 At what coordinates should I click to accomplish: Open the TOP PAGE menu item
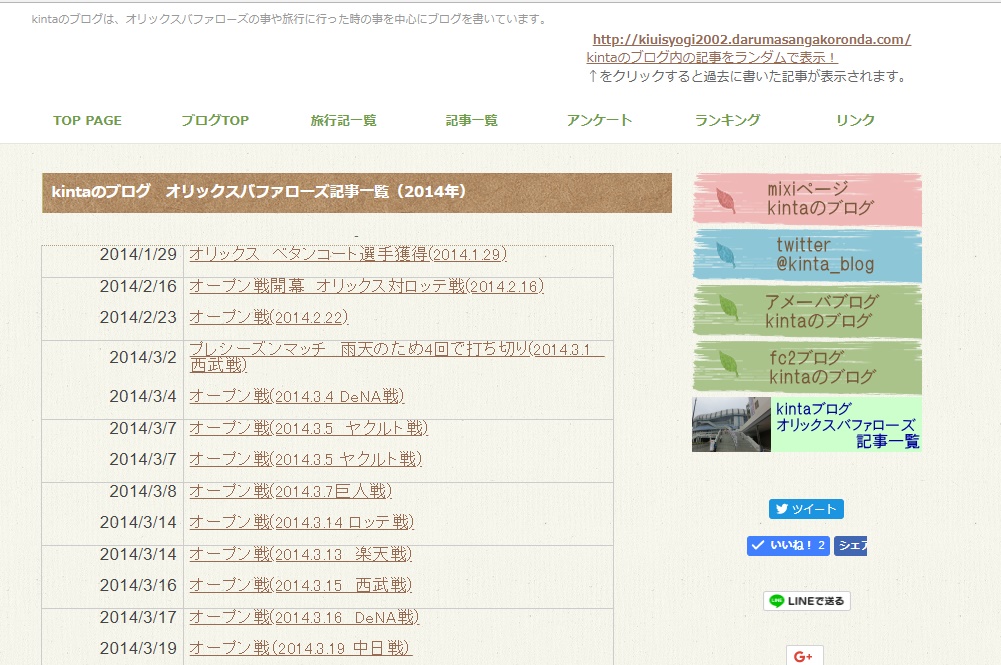point(87,120)
